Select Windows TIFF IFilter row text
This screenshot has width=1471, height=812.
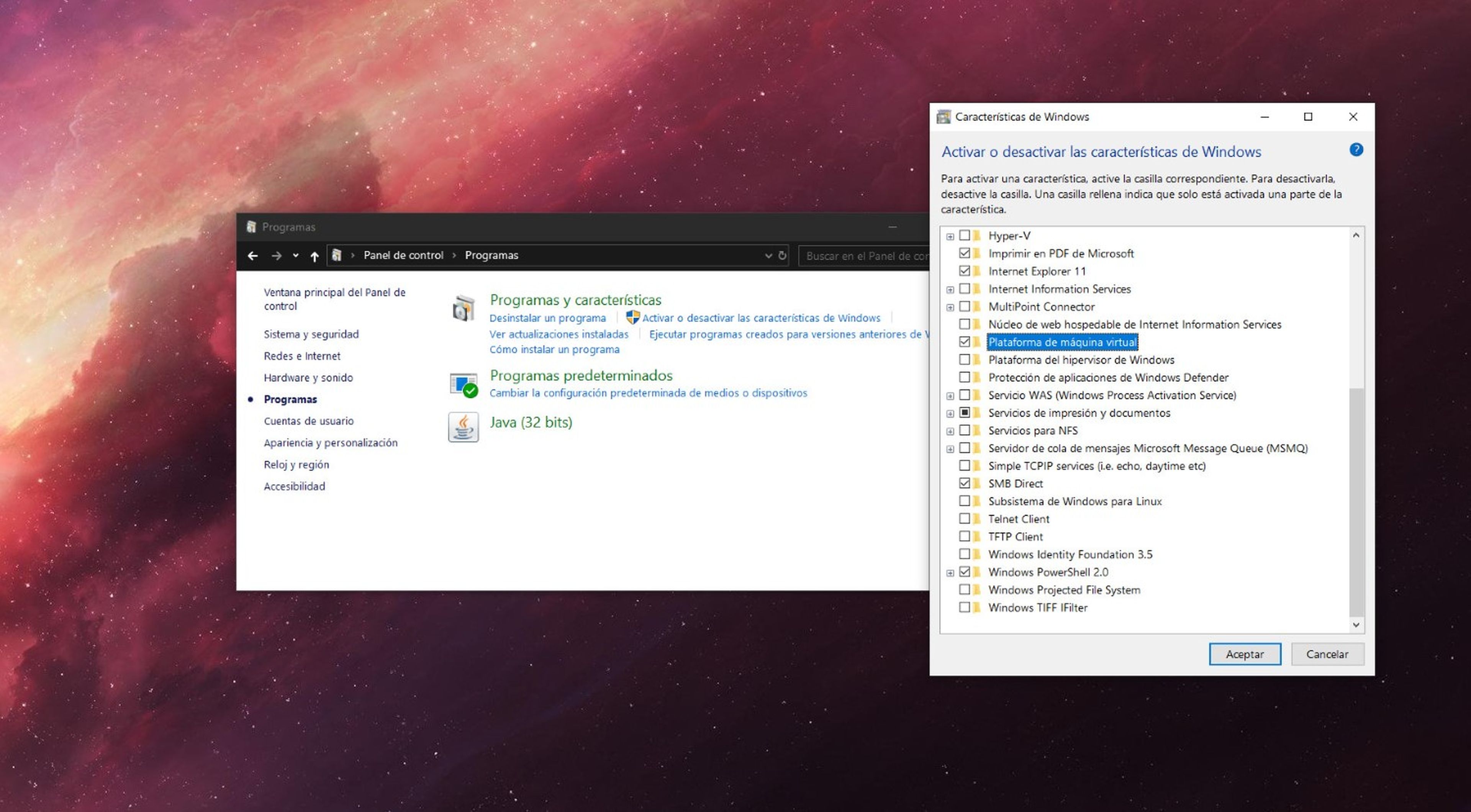1038,607
